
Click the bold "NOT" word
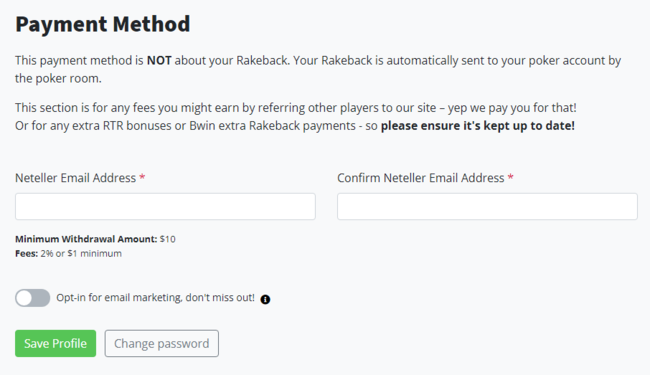click(159, 60)
